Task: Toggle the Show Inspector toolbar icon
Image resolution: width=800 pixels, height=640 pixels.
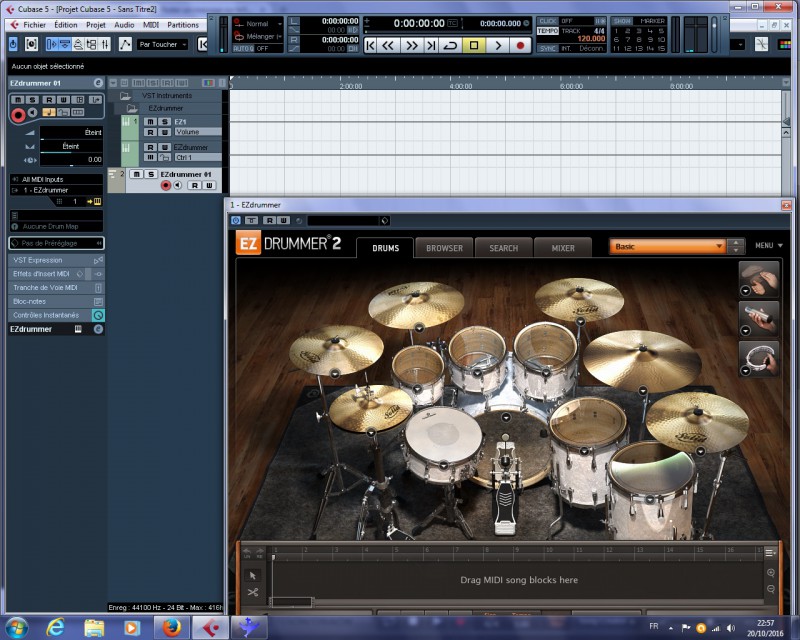Action: [52, 44]
